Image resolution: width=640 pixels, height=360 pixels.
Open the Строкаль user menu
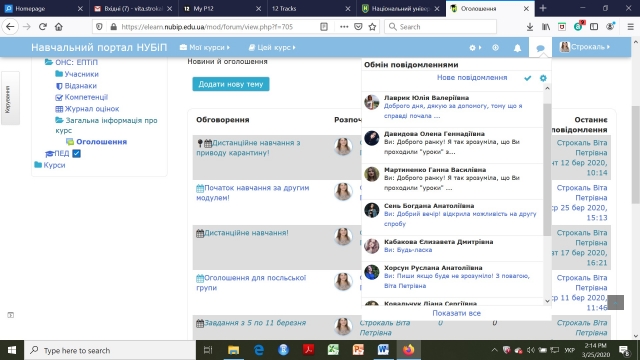click(584, 47)
